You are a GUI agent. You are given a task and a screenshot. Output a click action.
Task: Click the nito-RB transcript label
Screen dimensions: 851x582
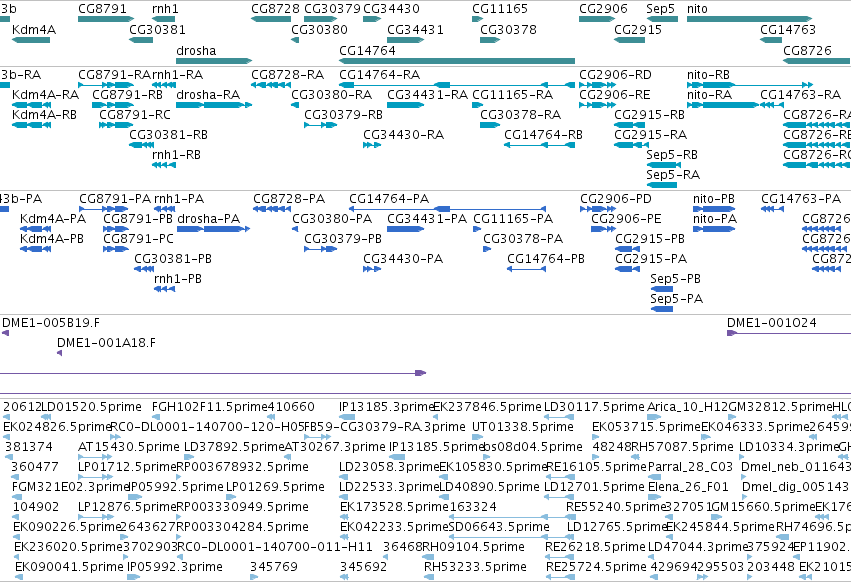coord(708,74)
